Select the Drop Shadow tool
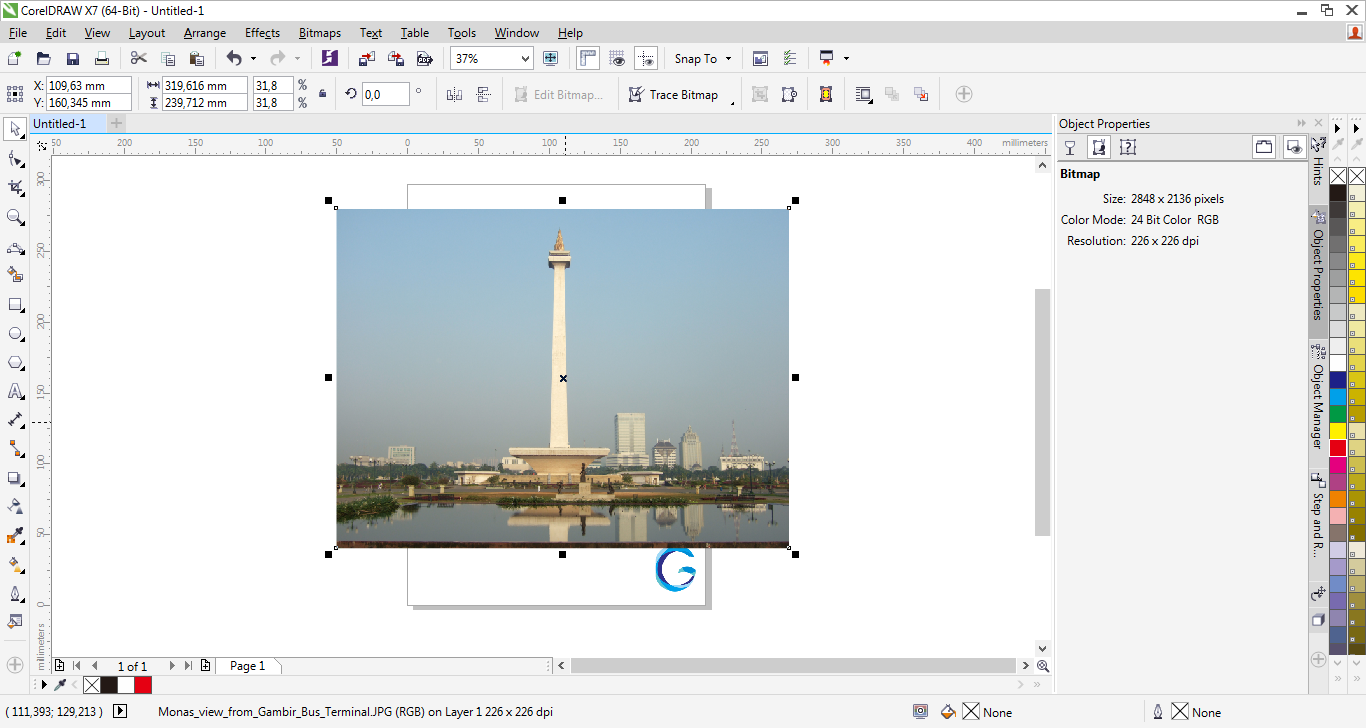The image size is (1366, 728). 15,478
